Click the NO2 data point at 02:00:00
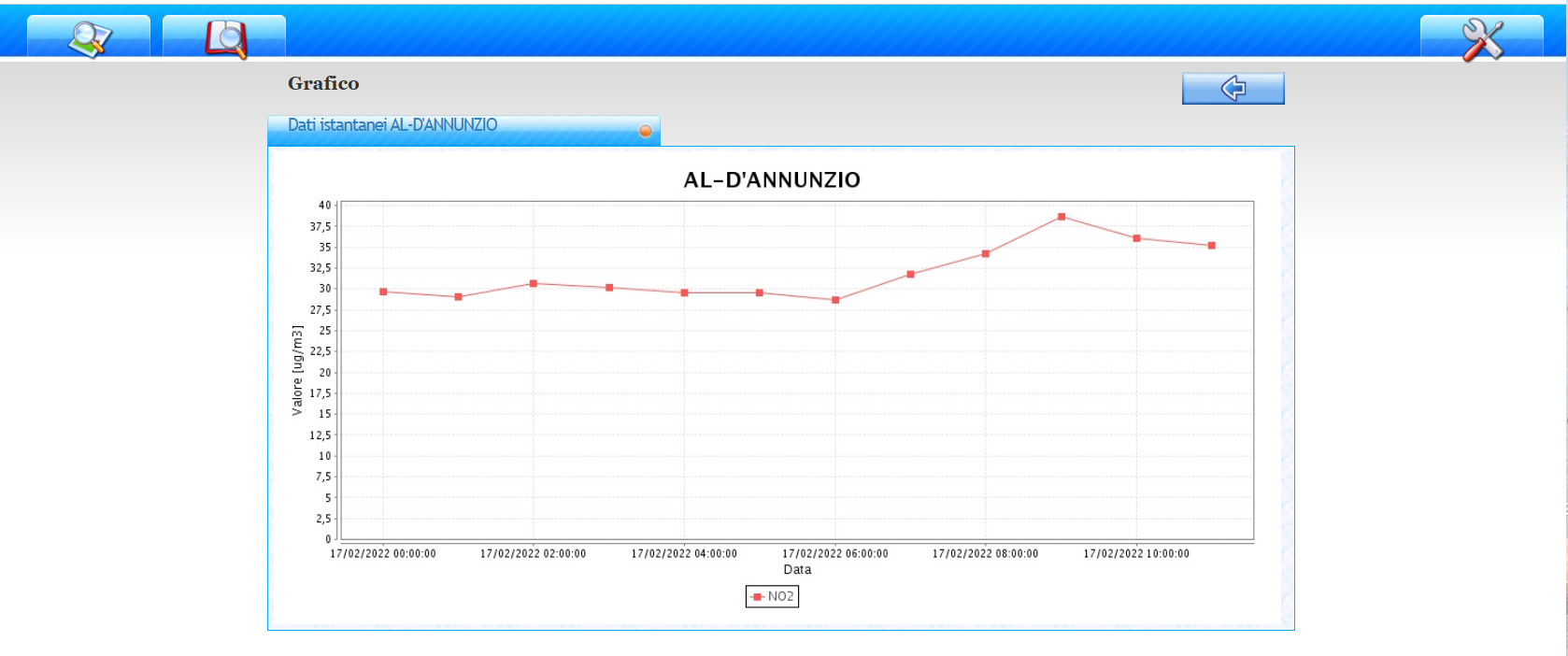Image resolution: width=1568 pixels, height=656 pixels. click(534, 283)
